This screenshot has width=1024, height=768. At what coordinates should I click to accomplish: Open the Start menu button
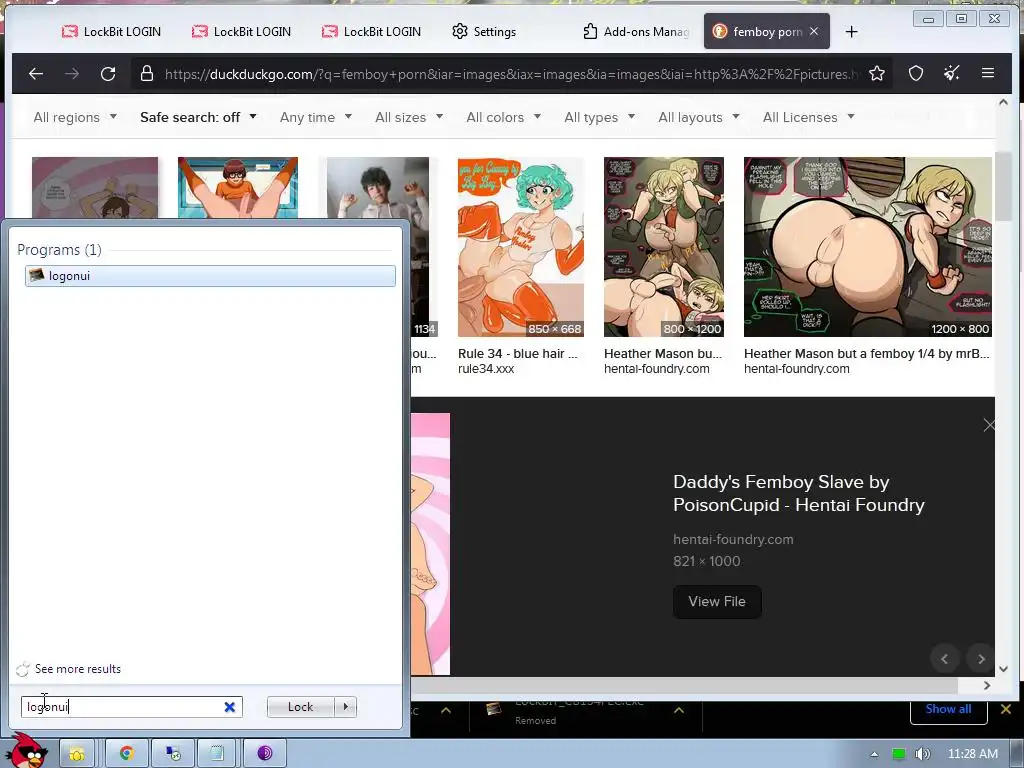[x=27, y=750]
